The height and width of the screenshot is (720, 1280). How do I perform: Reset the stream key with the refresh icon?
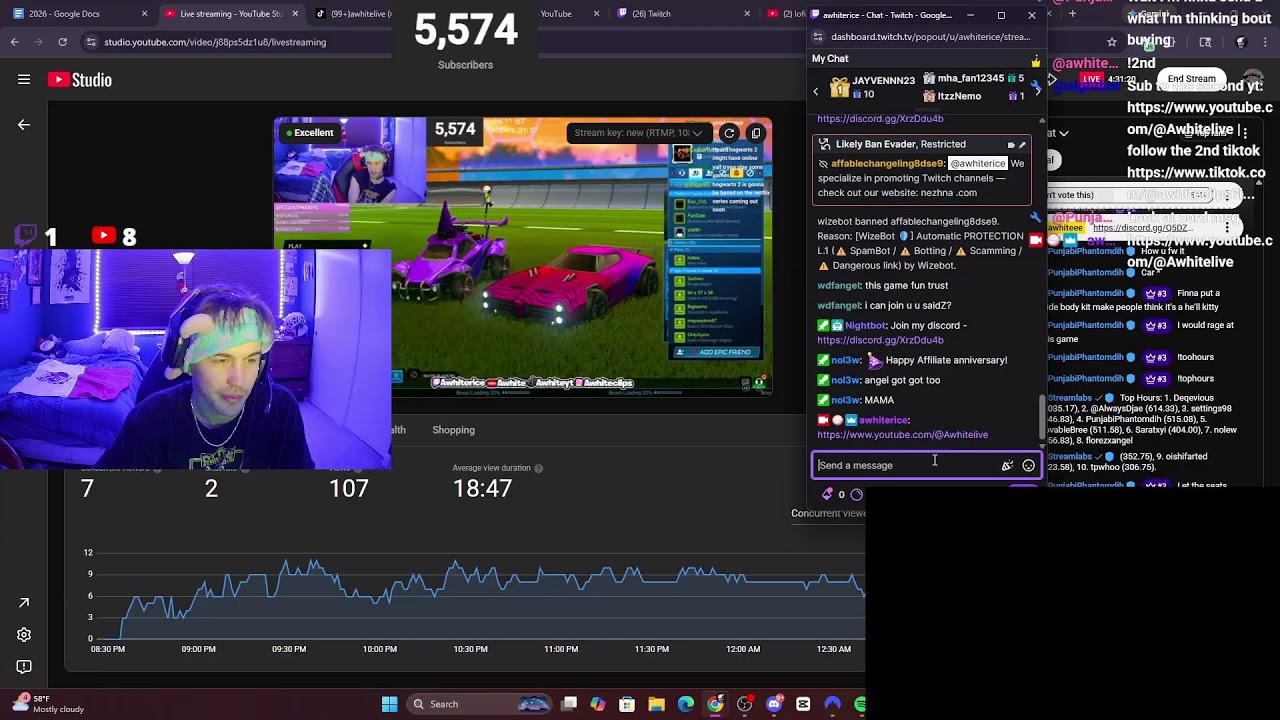729,133
